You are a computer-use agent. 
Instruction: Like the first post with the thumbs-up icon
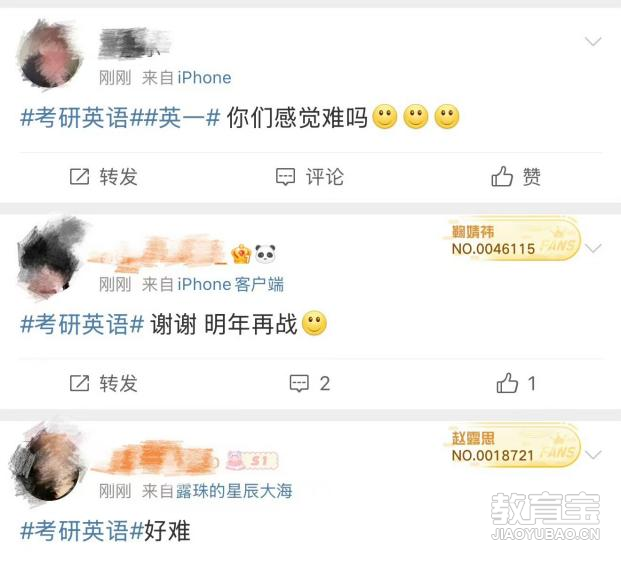click(502, 176)
